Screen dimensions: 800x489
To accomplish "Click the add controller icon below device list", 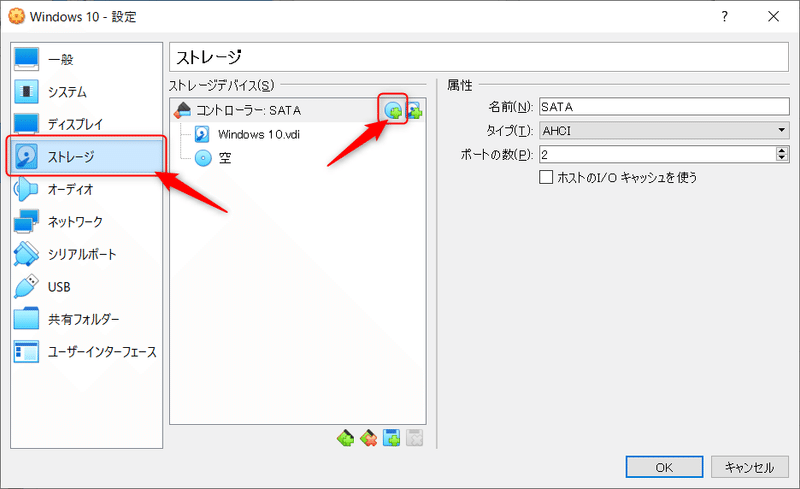I will click(345, 438).
